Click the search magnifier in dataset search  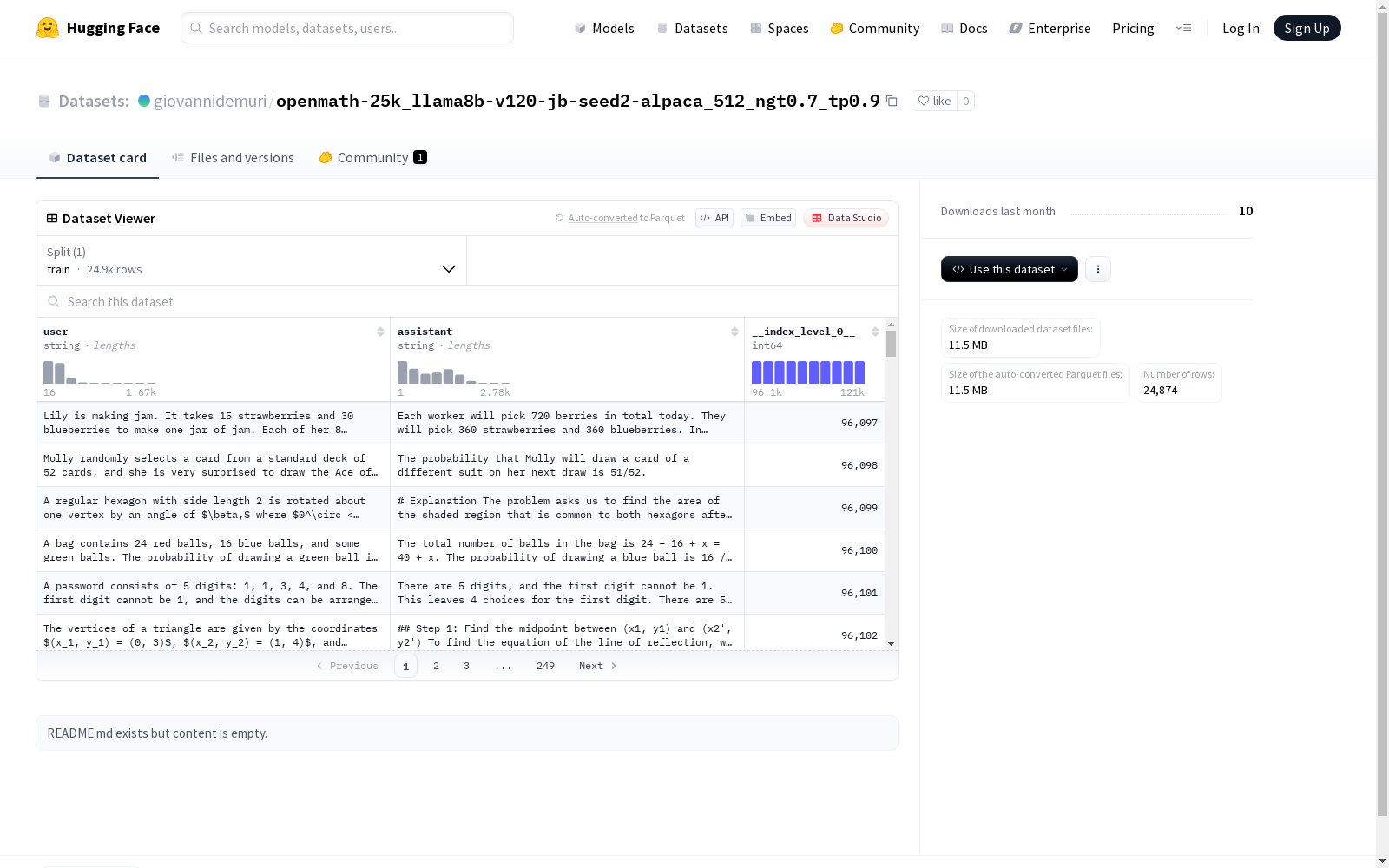point(54,302)
